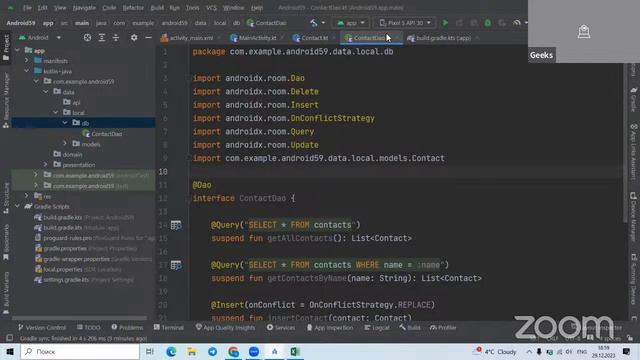
Task: Open Zoom app from the taskbar
Action: (x=253, y=351)
